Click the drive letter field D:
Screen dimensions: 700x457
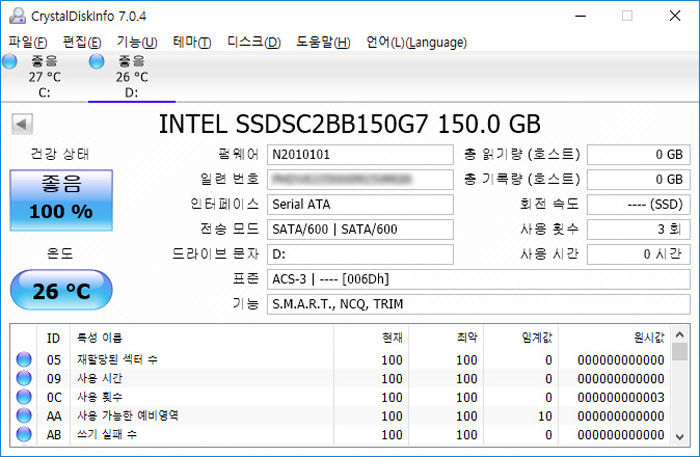coord(360,254)
